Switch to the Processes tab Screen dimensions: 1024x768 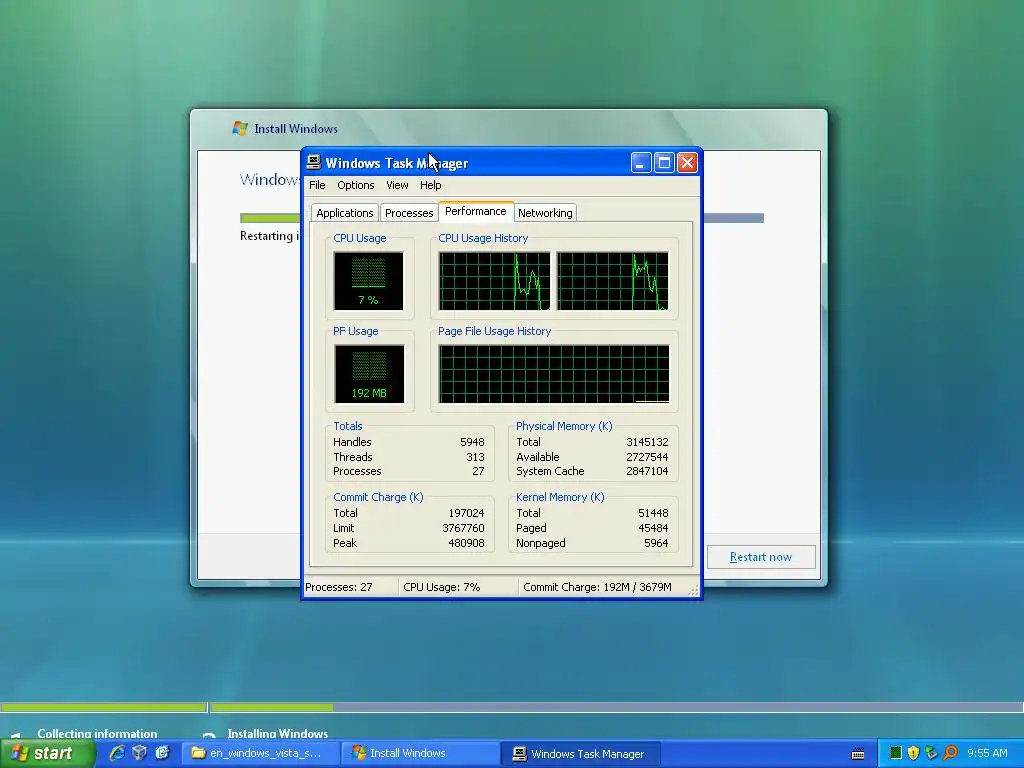(x=409, y=213)
